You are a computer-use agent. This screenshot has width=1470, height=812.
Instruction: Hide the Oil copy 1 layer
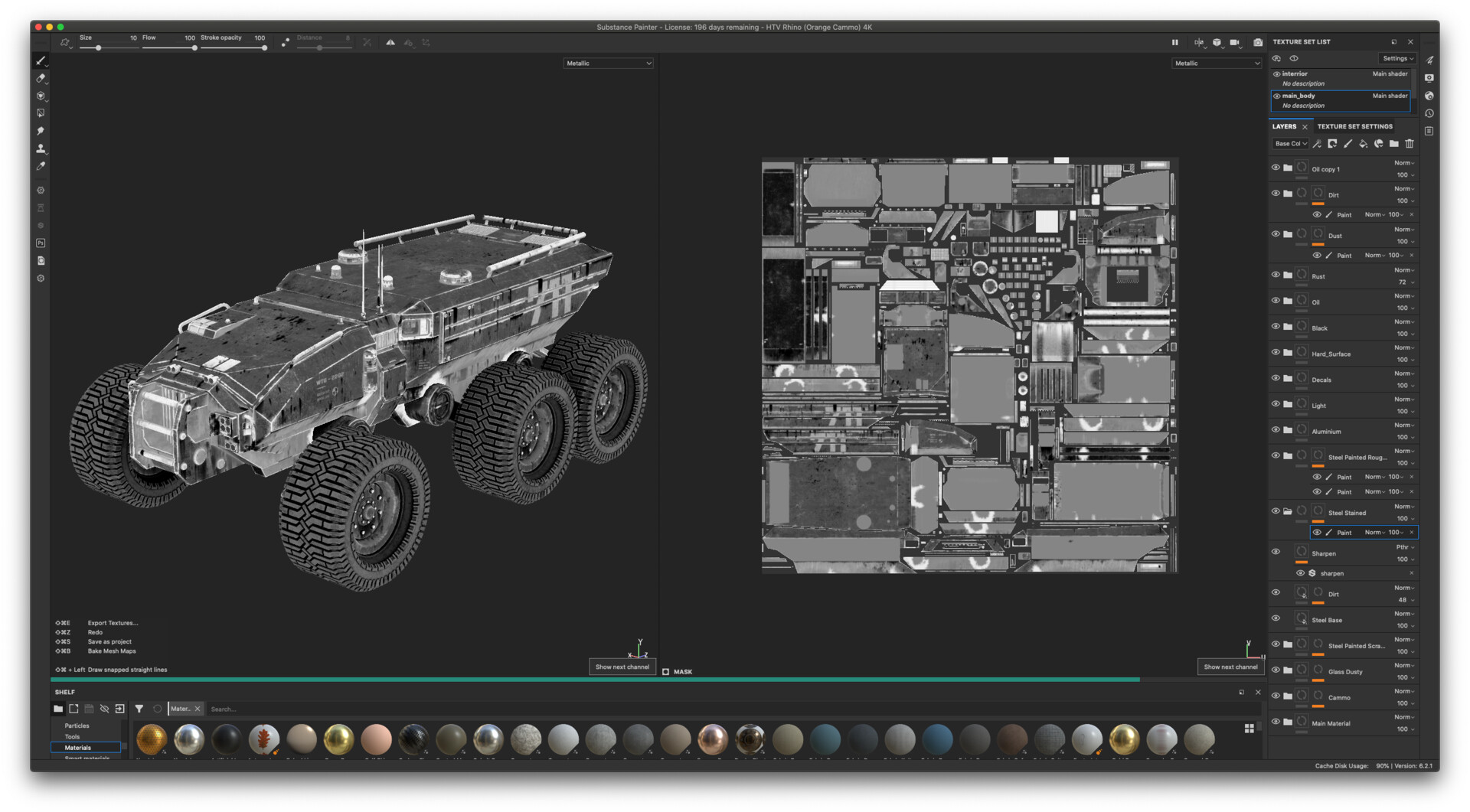click(1276, 167)
